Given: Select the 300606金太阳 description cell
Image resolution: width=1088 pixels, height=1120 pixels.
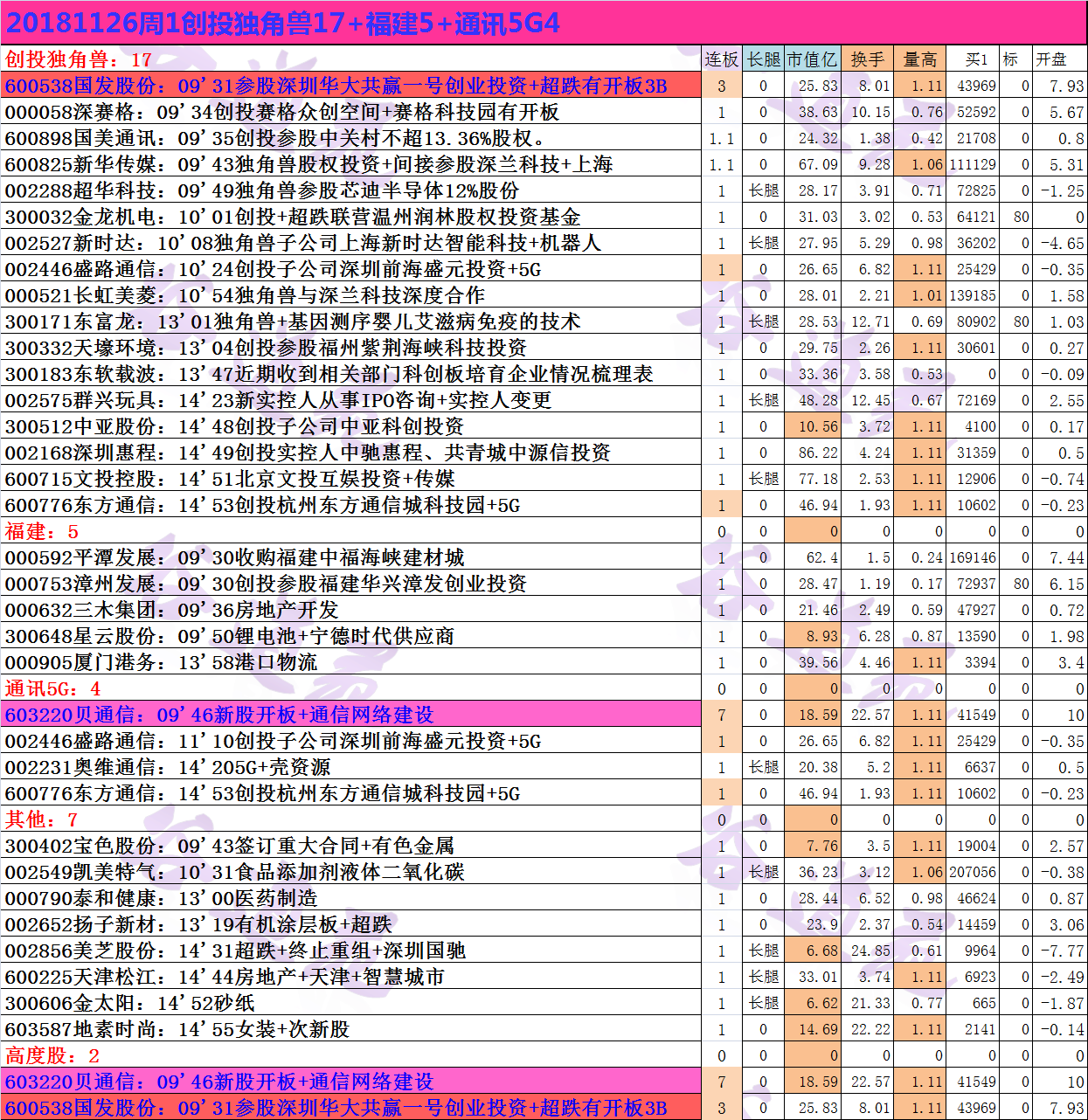Looking at the screenshot, I should [x=351, y=1003].
